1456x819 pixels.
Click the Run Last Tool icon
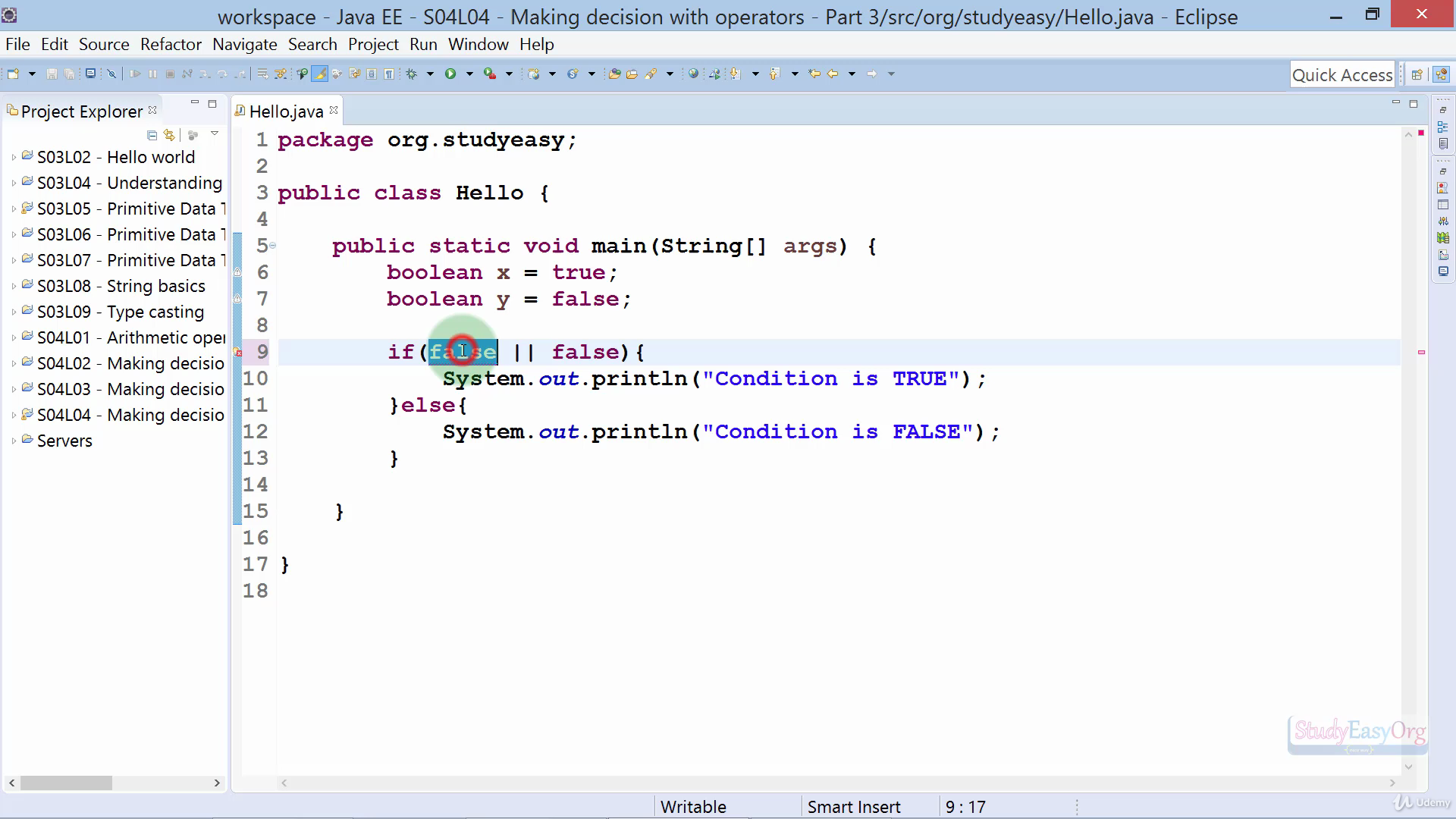click(491, 74)
